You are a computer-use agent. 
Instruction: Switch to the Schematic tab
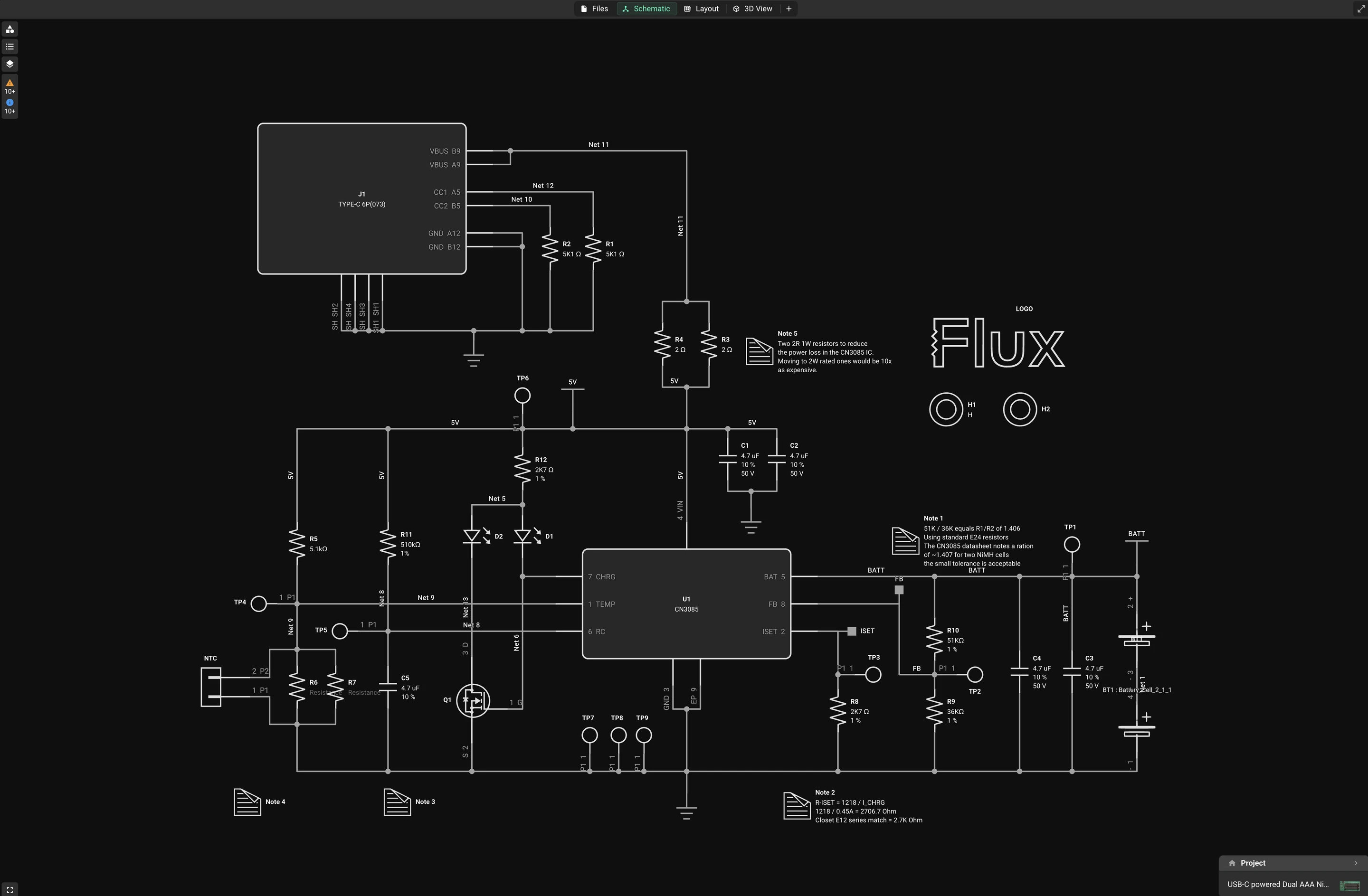pyautogui.click(x=646, y=9)
